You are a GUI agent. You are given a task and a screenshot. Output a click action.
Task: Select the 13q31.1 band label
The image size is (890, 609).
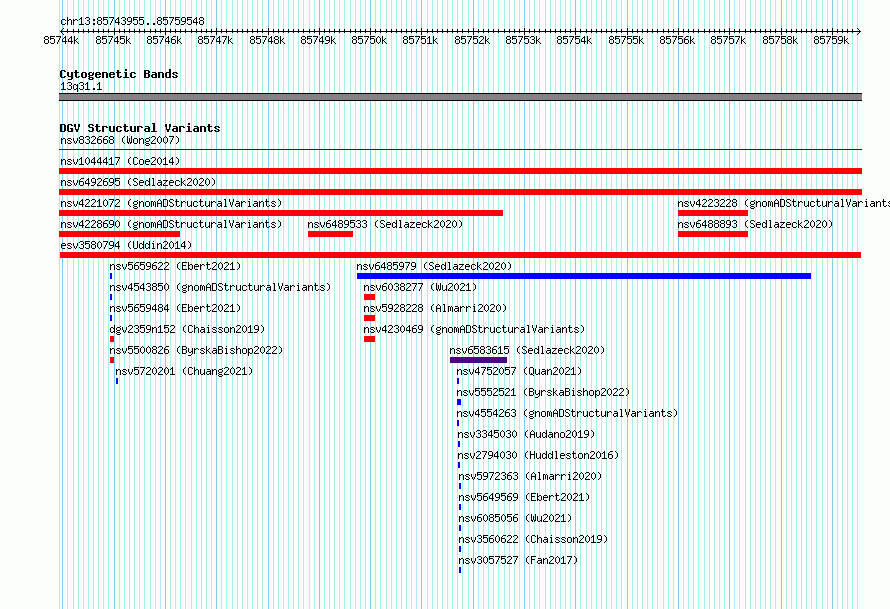coord(81,86)
